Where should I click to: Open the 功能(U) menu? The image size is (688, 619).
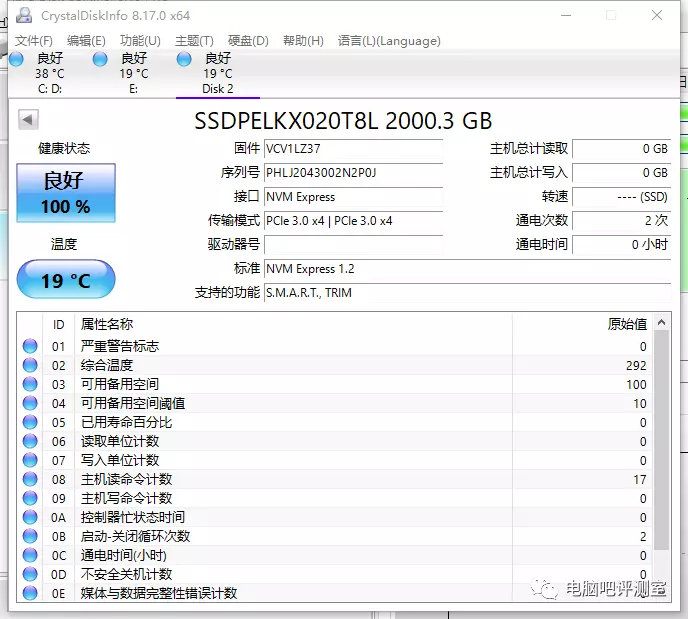click(140, 41)
